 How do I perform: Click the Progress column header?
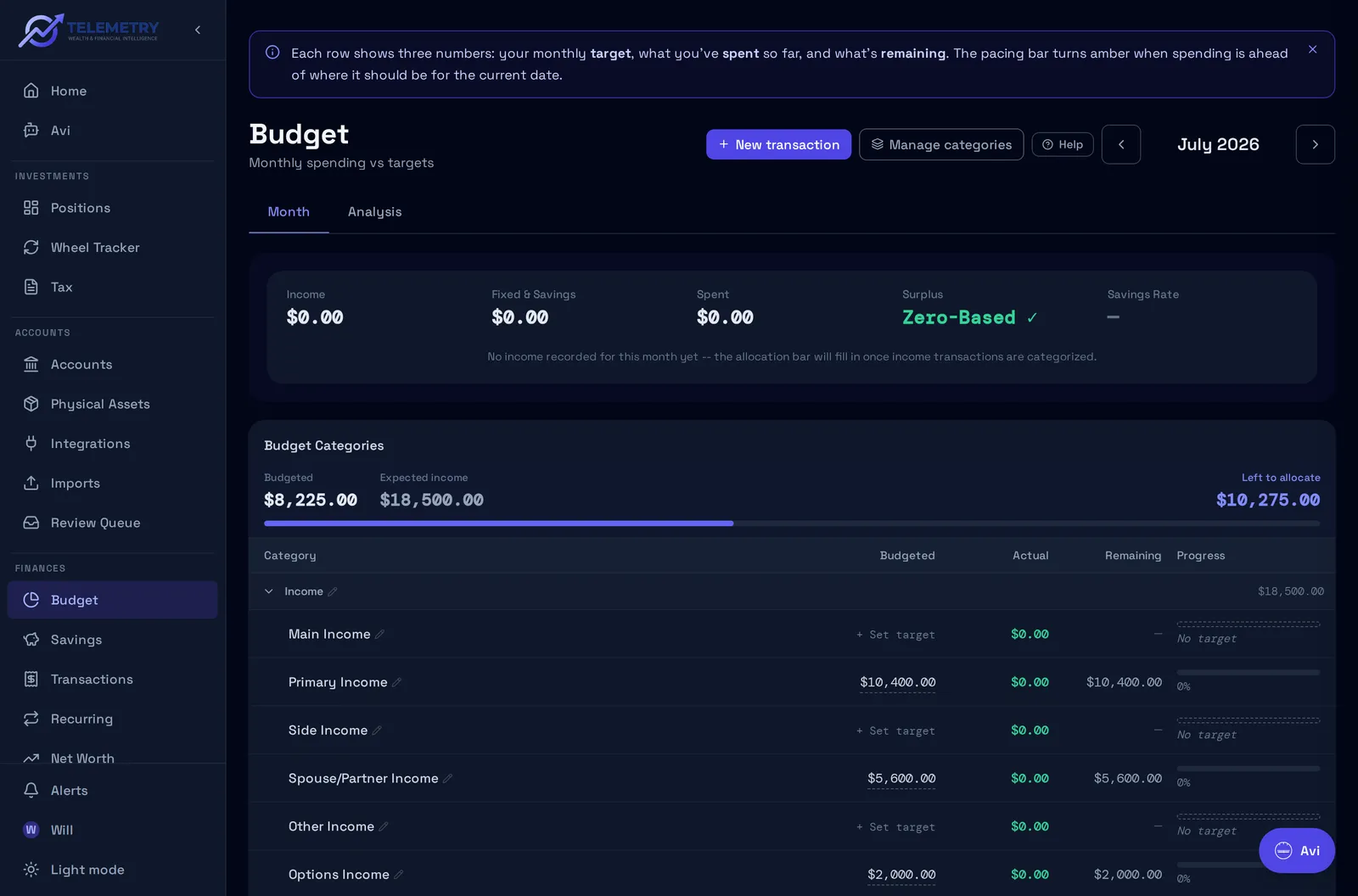click(1200, 556)
